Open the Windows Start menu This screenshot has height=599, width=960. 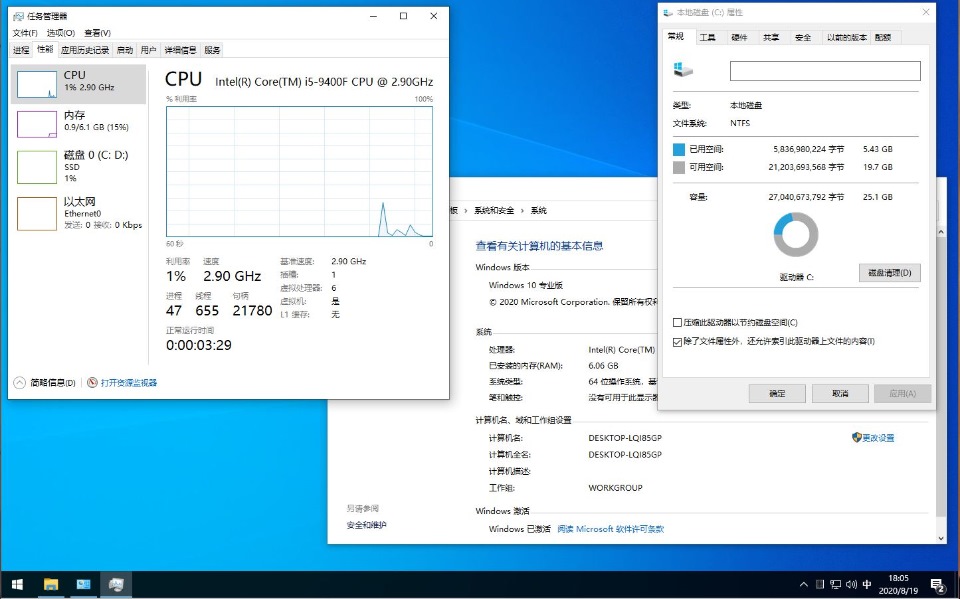point(17,584)
